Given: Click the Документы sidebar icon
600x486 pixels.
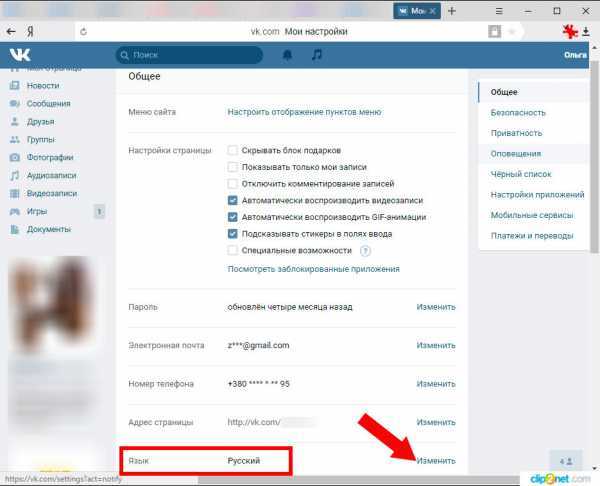Looking at the screenshot, I should (15, 229).
